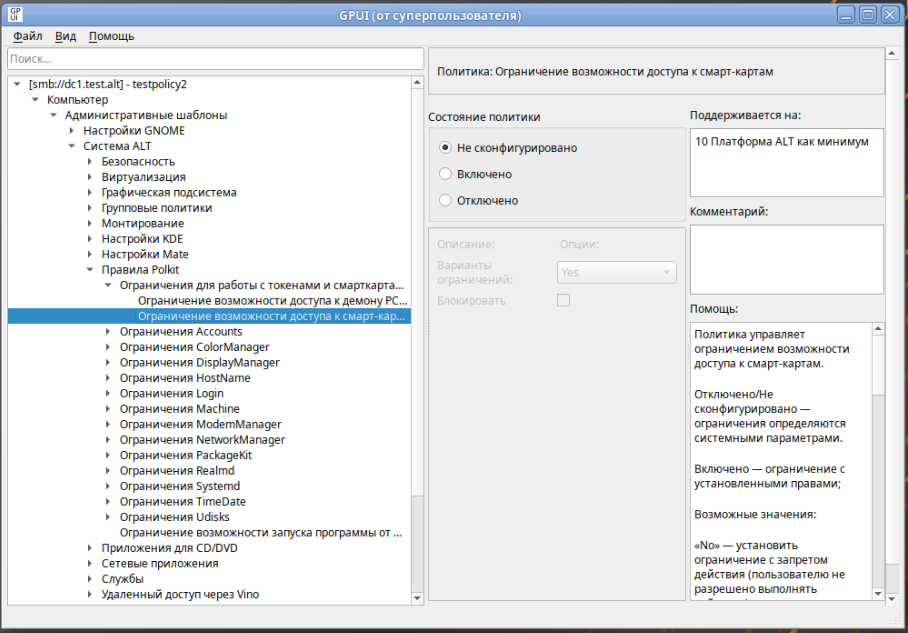Collapse the [smb://dc1.test.alt] testpolicy2 root node
The width and height of the screenshot is (908, 633).
17,84
